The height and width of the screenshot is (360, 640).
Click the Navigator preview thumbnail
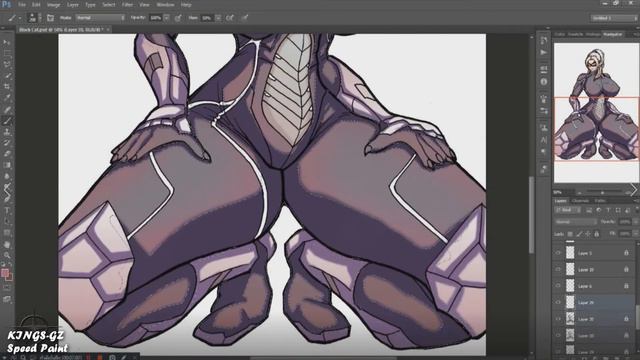596,113
